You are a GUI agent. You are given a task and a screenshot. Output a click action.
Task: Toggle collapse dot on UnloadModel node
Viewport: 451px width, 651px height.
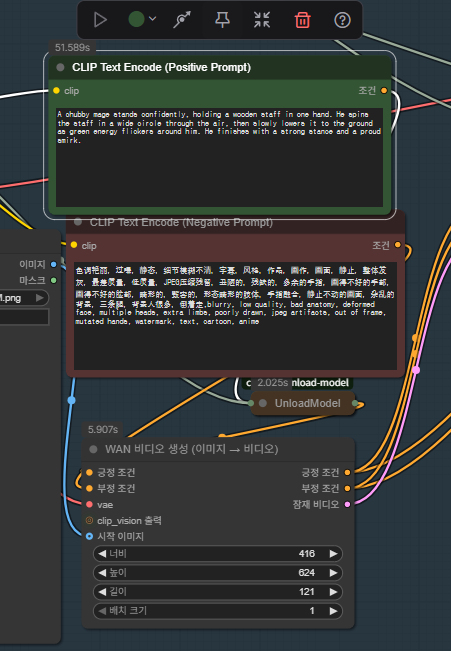[263, 403]
